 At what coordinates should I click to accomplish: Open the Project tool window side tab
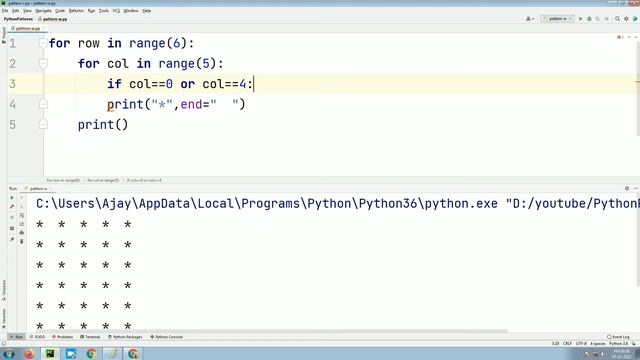[x=4, y=36]
